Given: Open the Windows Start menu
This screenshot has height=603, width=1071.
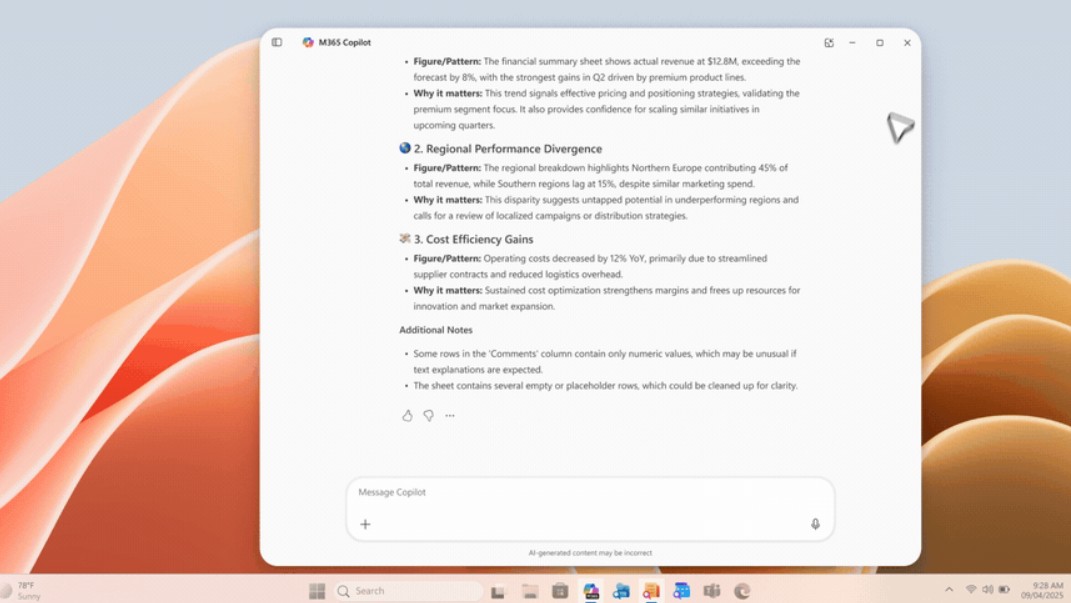Looking at the screenshot, I should tap(317, 591).
